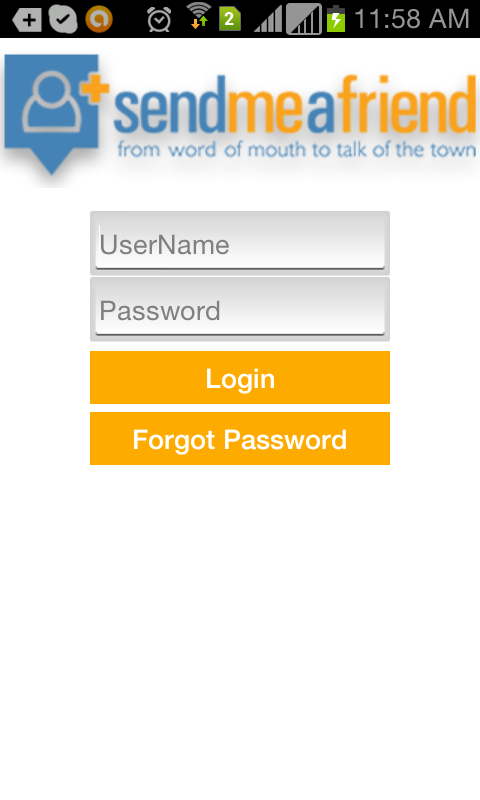The width and height of the screenshot is (480, 800).
Task: Tap the checkmark notification icon in status bar
Action: [63, 20]
